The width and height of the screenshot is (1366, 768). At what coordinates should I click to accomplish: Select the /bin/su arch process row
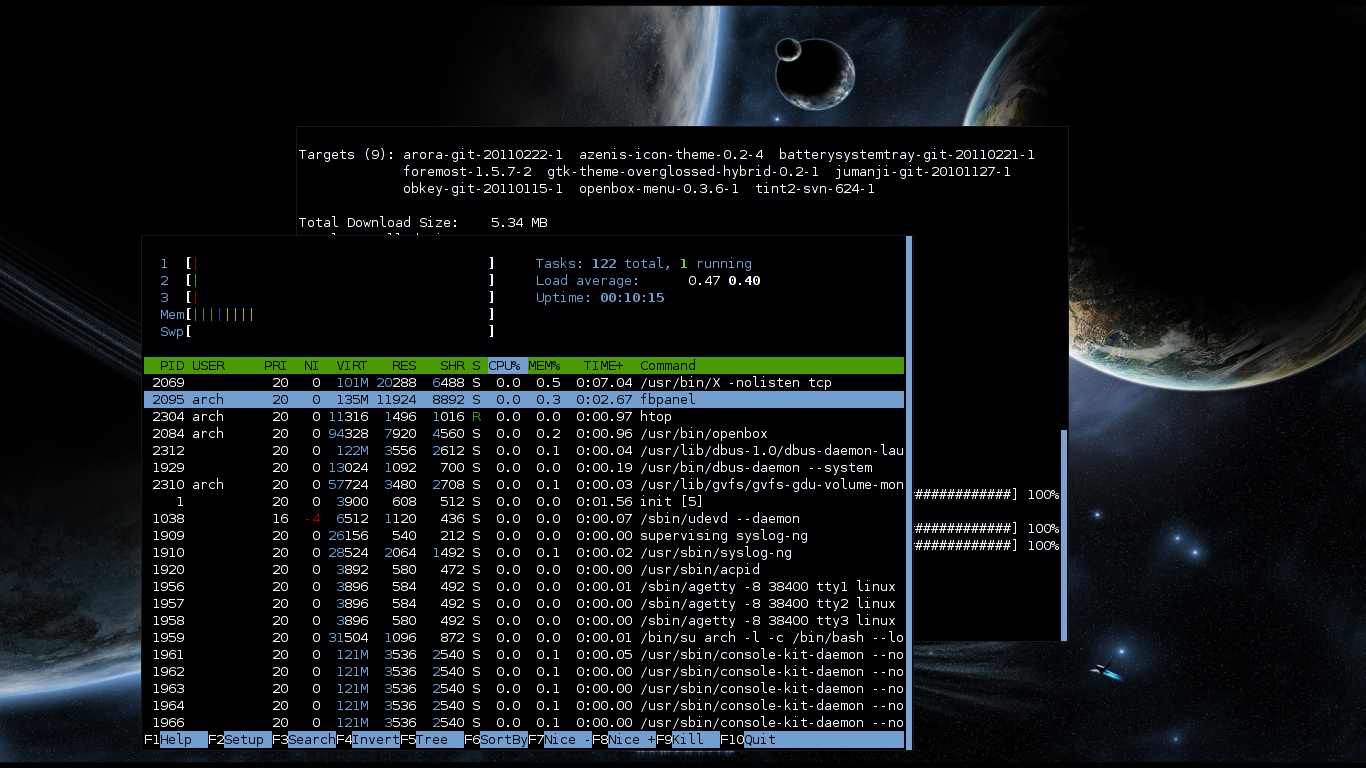(524, 638)
